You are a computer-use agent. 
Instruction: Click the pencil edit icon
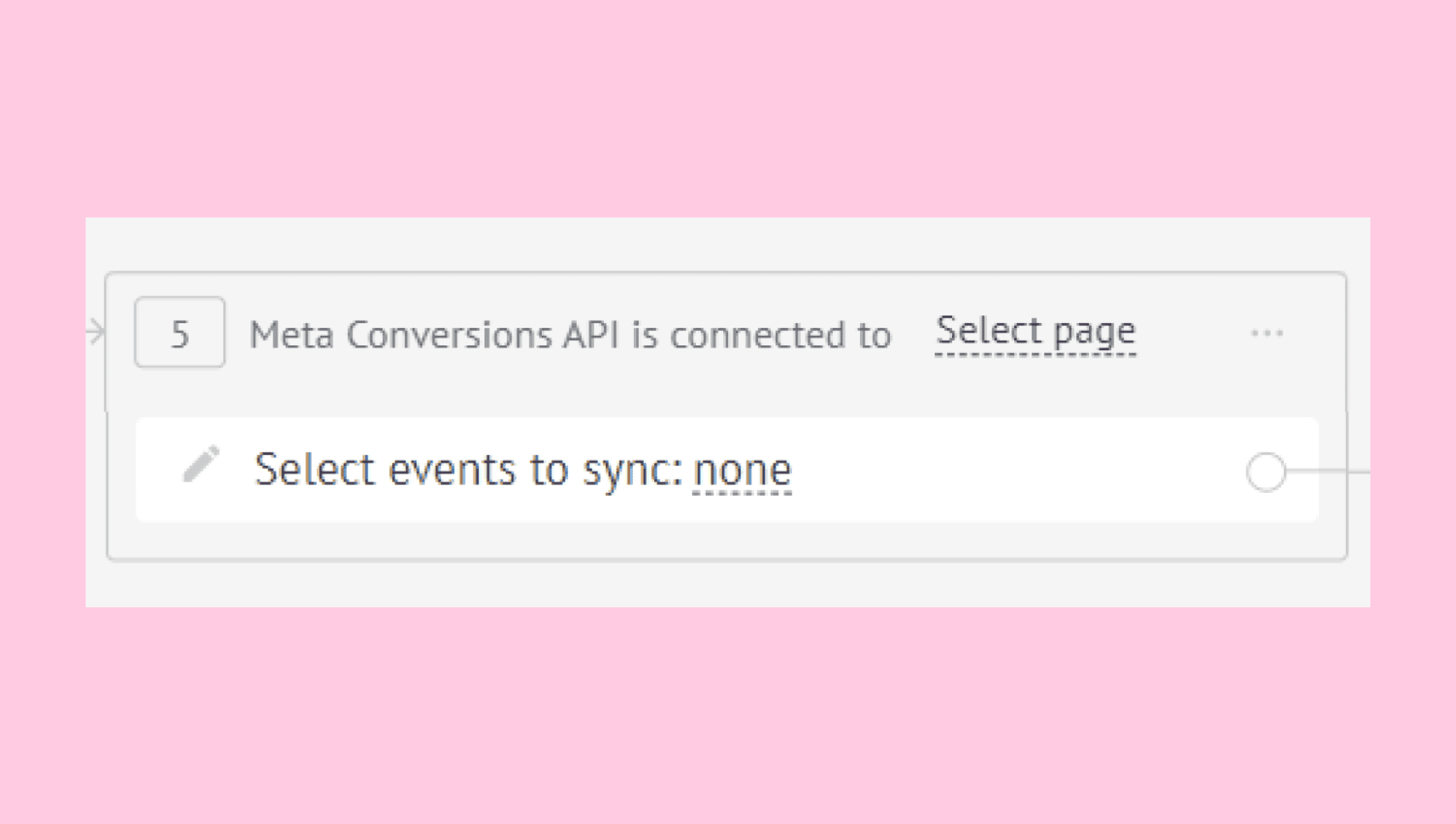[x=201, y=464]
